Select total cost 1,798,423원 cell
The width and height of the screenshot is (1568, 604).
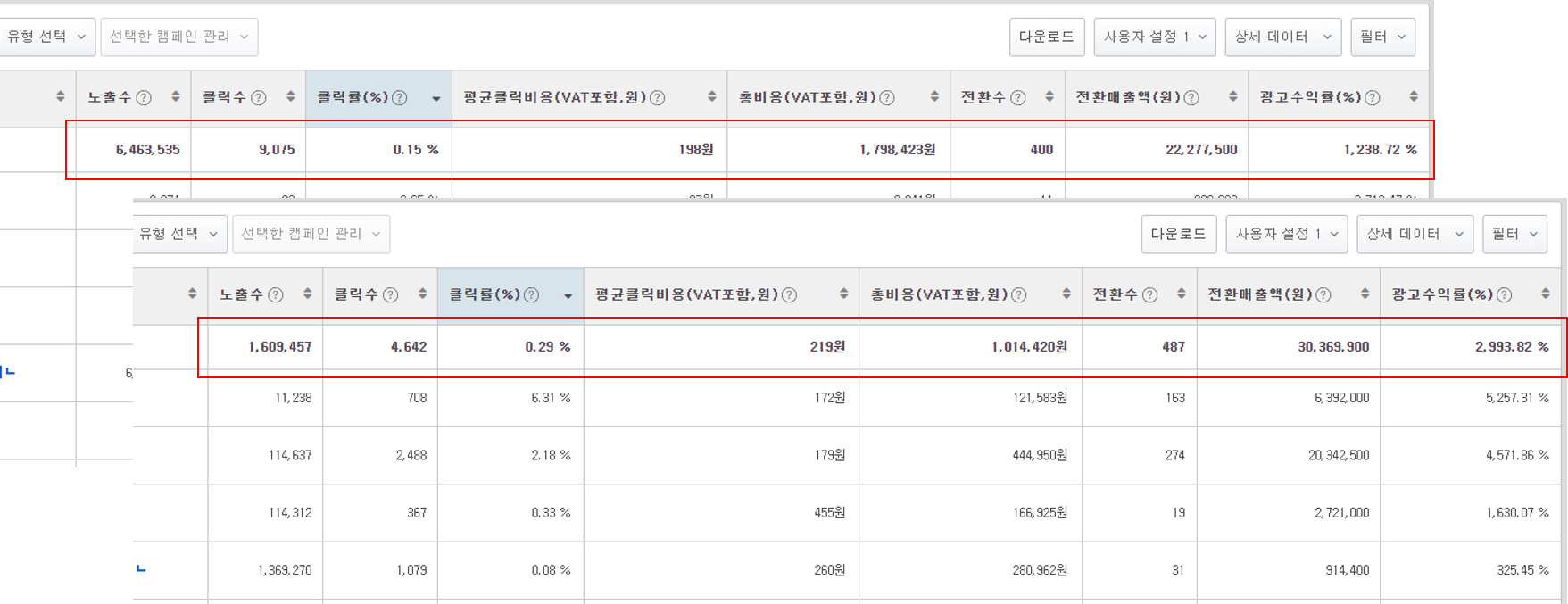[x=839, y=150]
